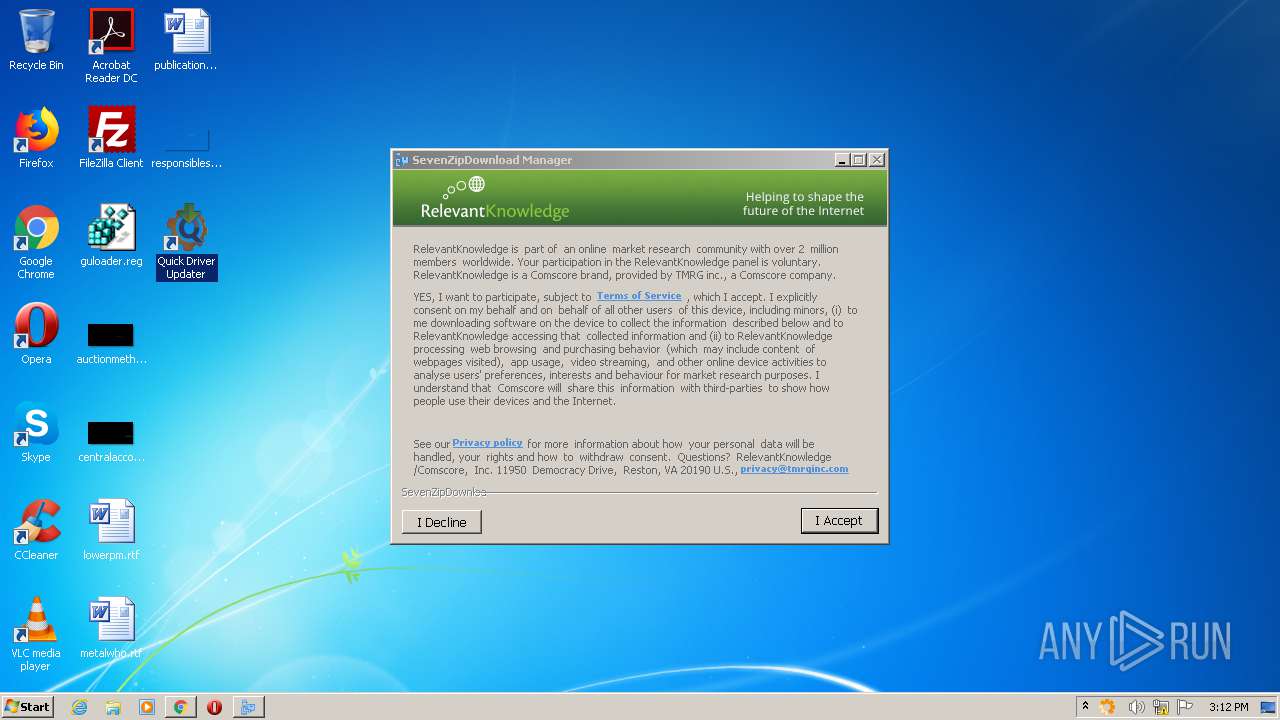Open the Start menu
The width and height of the screenshot is (1280, 720).
pos(27,707)
